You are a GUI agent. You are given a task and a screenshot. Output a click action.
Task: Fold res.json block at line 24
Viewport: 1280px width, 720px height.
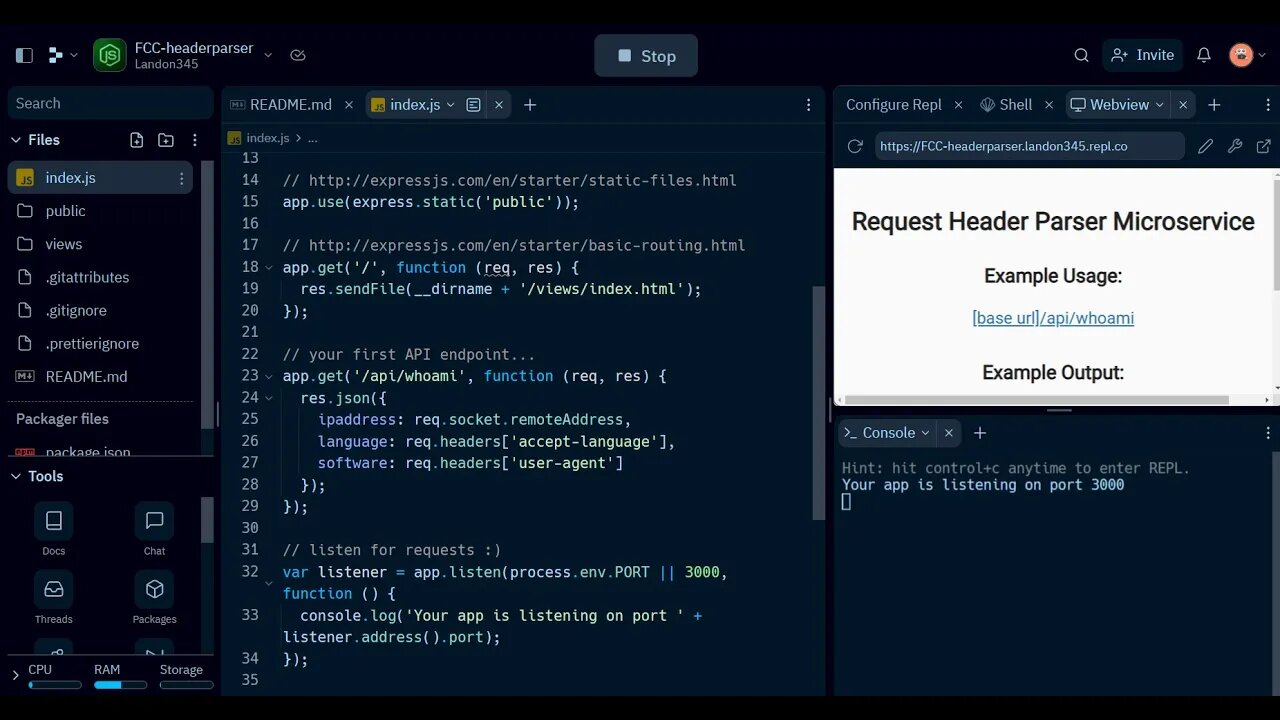(269, 398)
